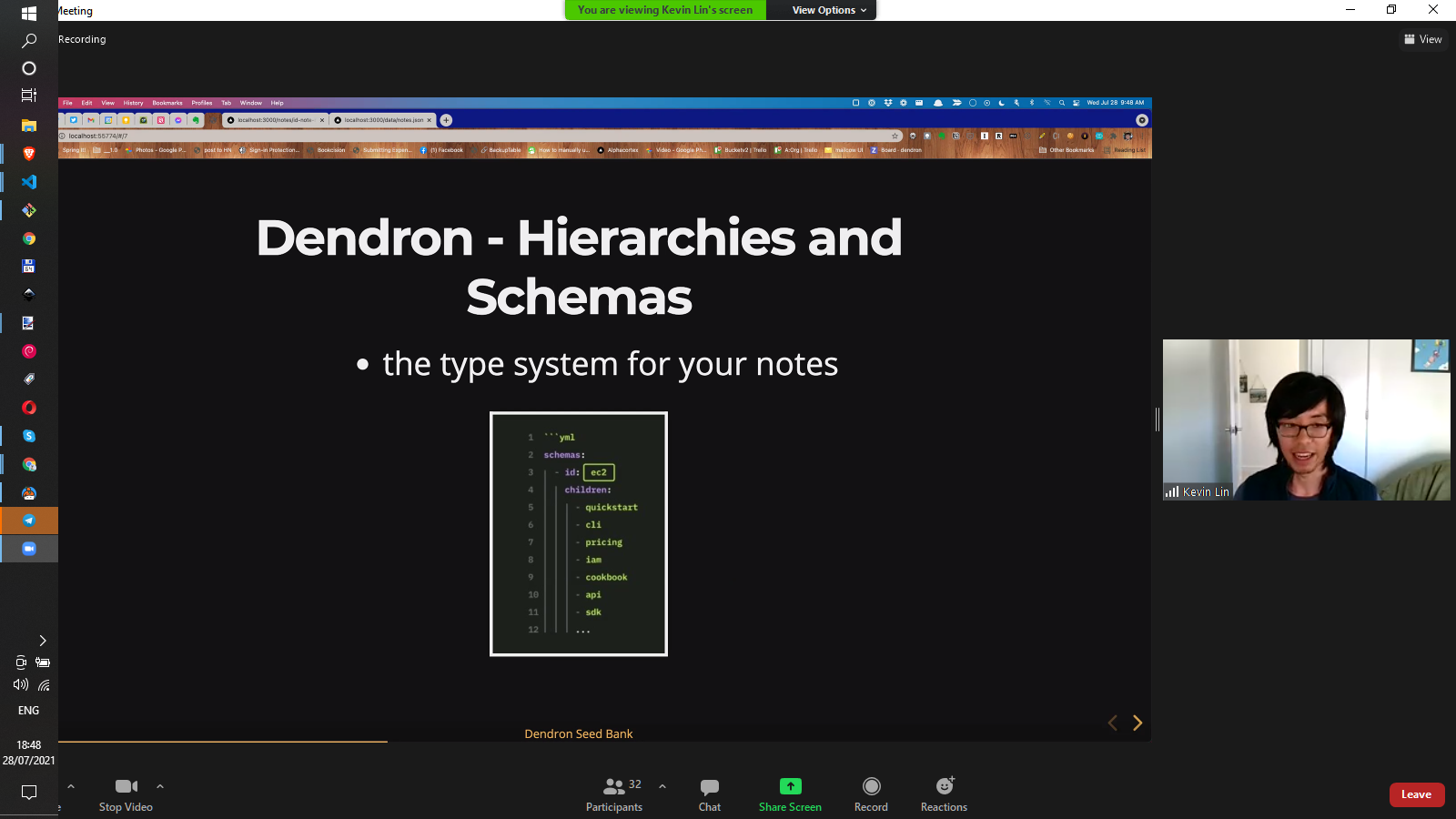Open Brave browser from taskbar
The height and width of the screenshot is (819, 1456).
click(29, 154)
